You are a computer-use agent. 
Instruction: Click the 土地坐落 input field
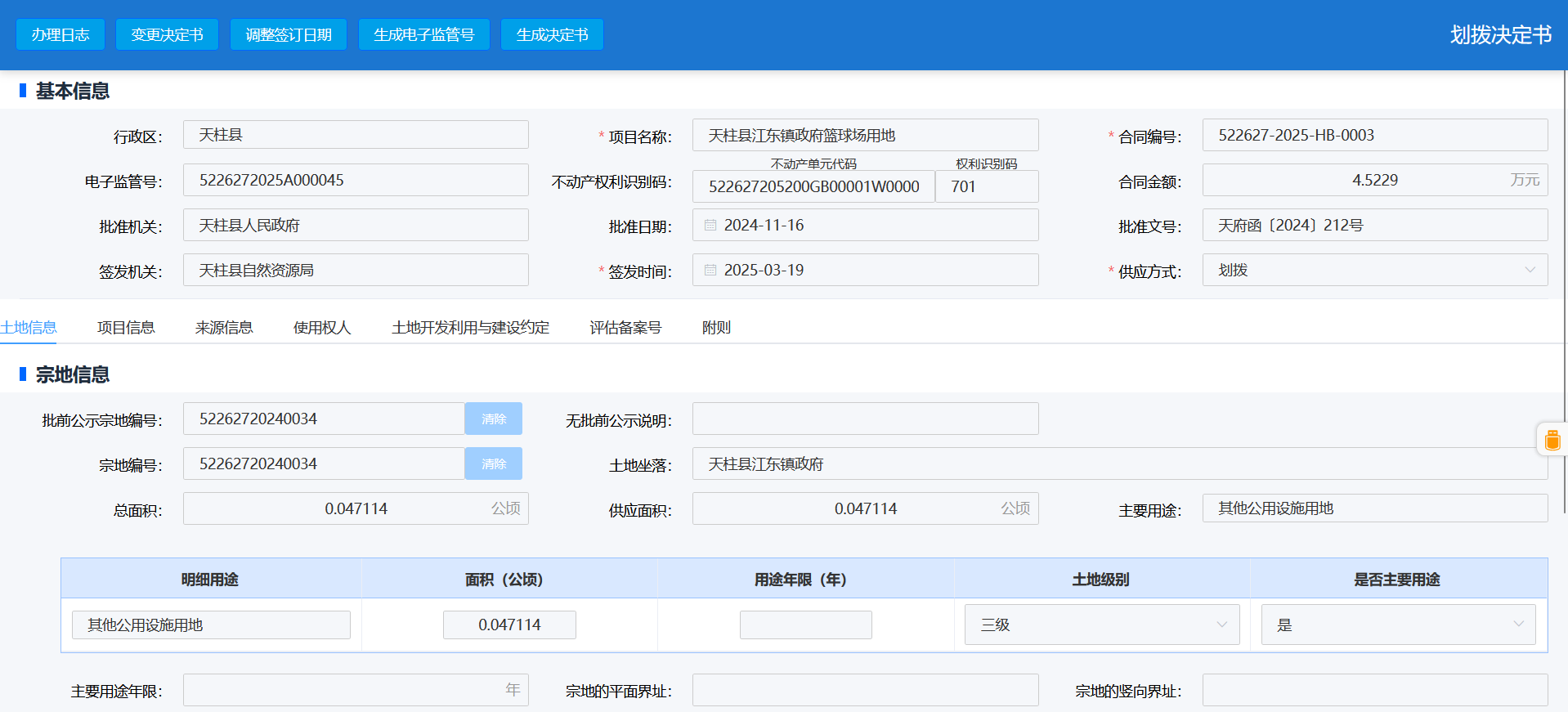pyautogui.click(x=1120, y=463)
